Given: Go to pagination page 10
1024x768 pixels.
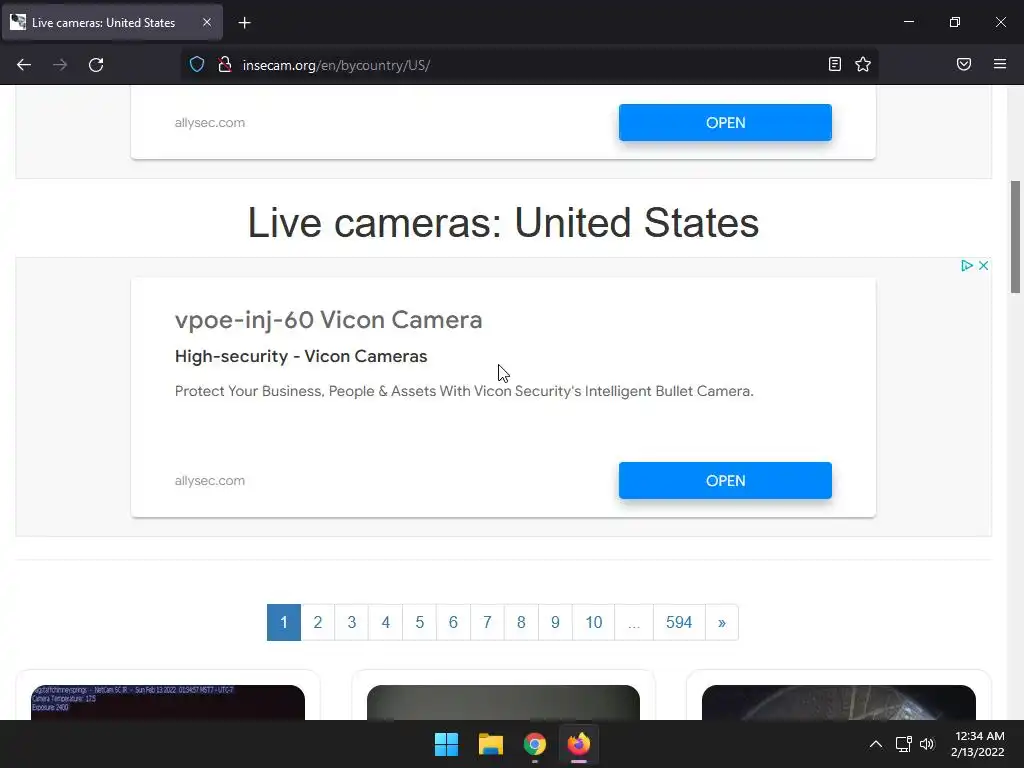Looking at the screenshot, I should pyautogui.click(x=594, y=622).
